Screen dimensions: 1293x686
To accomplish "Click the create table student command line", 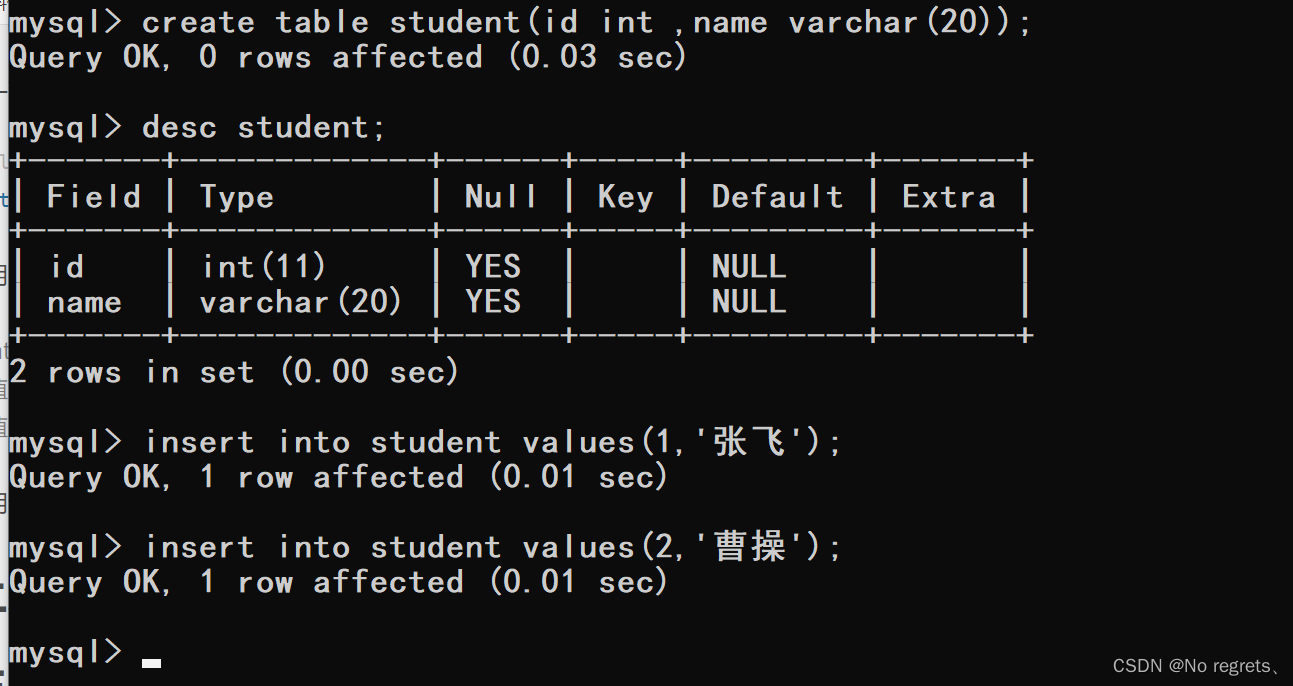I will pyautogui.click(x=520, y=22).
